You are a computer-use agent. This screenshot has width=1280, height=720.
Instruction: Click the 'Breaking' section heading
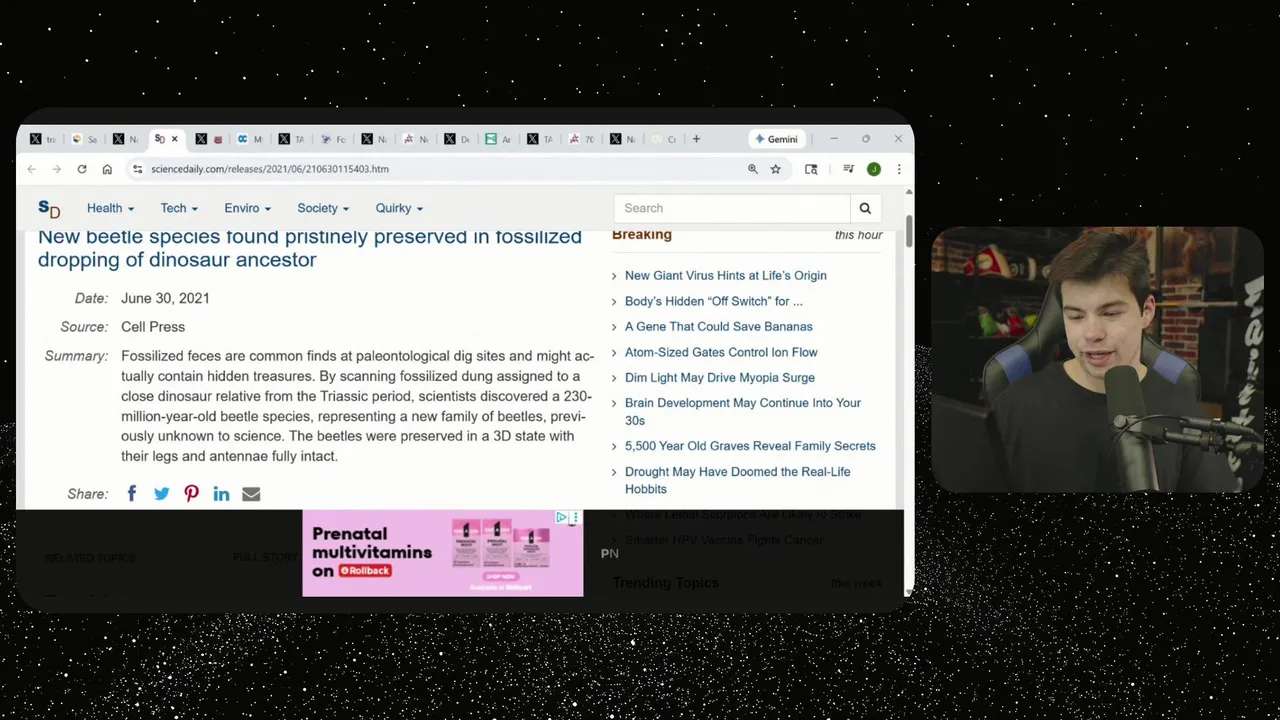point(642,234)
